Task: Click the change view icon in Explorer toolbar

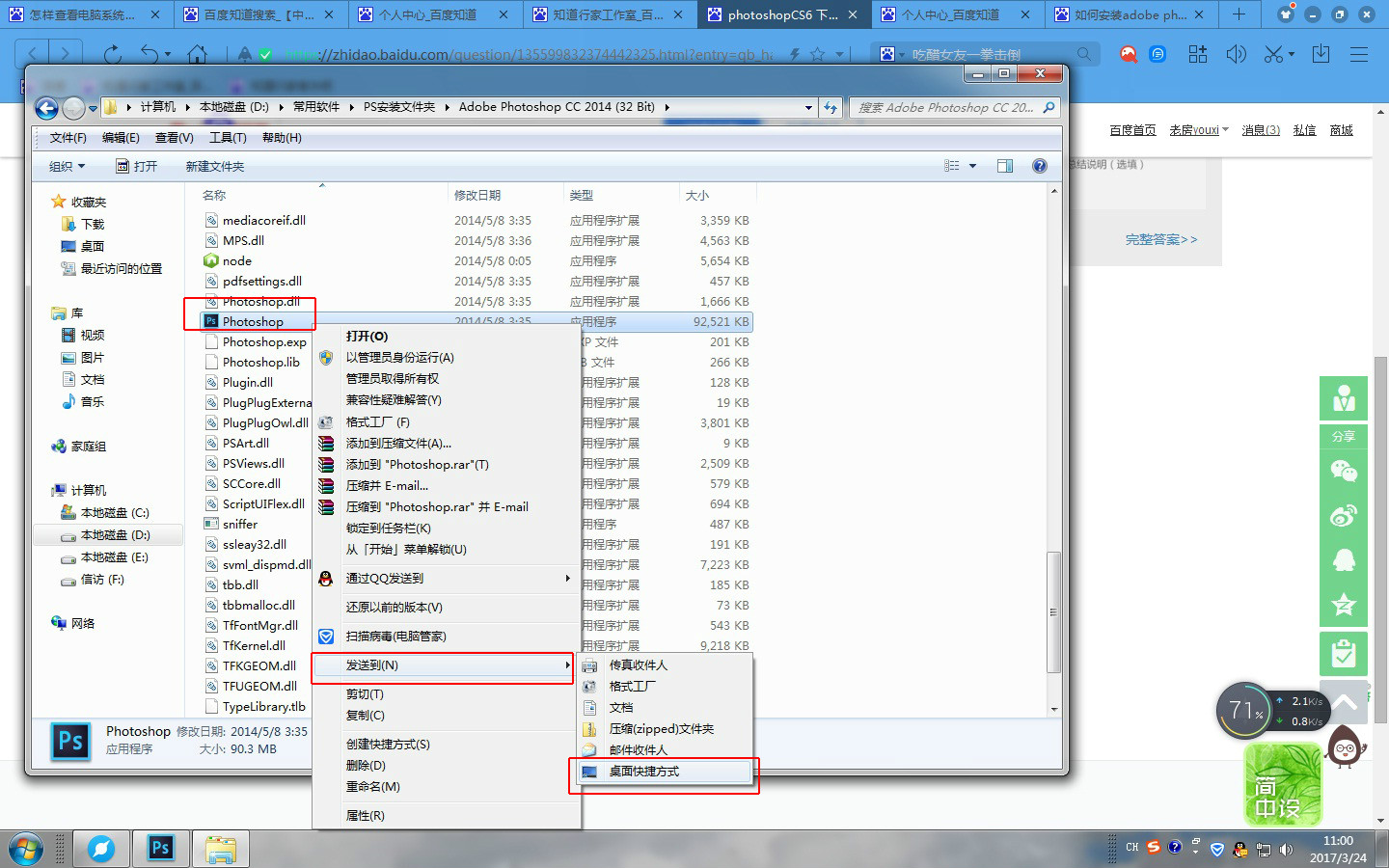Action: click(952, 166)
